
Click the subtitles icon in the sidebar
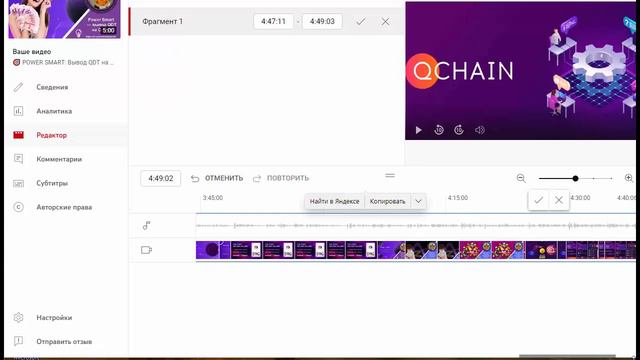(18, 183)
